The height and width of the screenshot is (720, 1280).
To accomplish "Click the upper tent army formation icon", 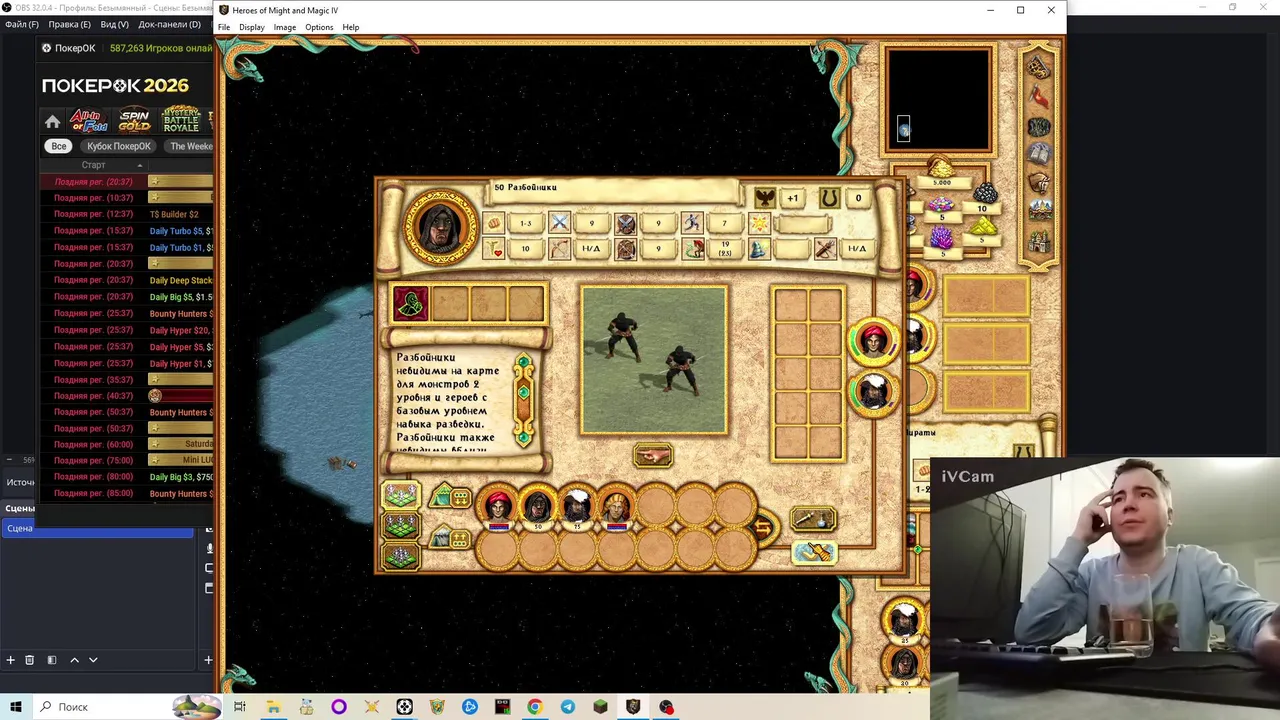I will click(x=450, y=496).
